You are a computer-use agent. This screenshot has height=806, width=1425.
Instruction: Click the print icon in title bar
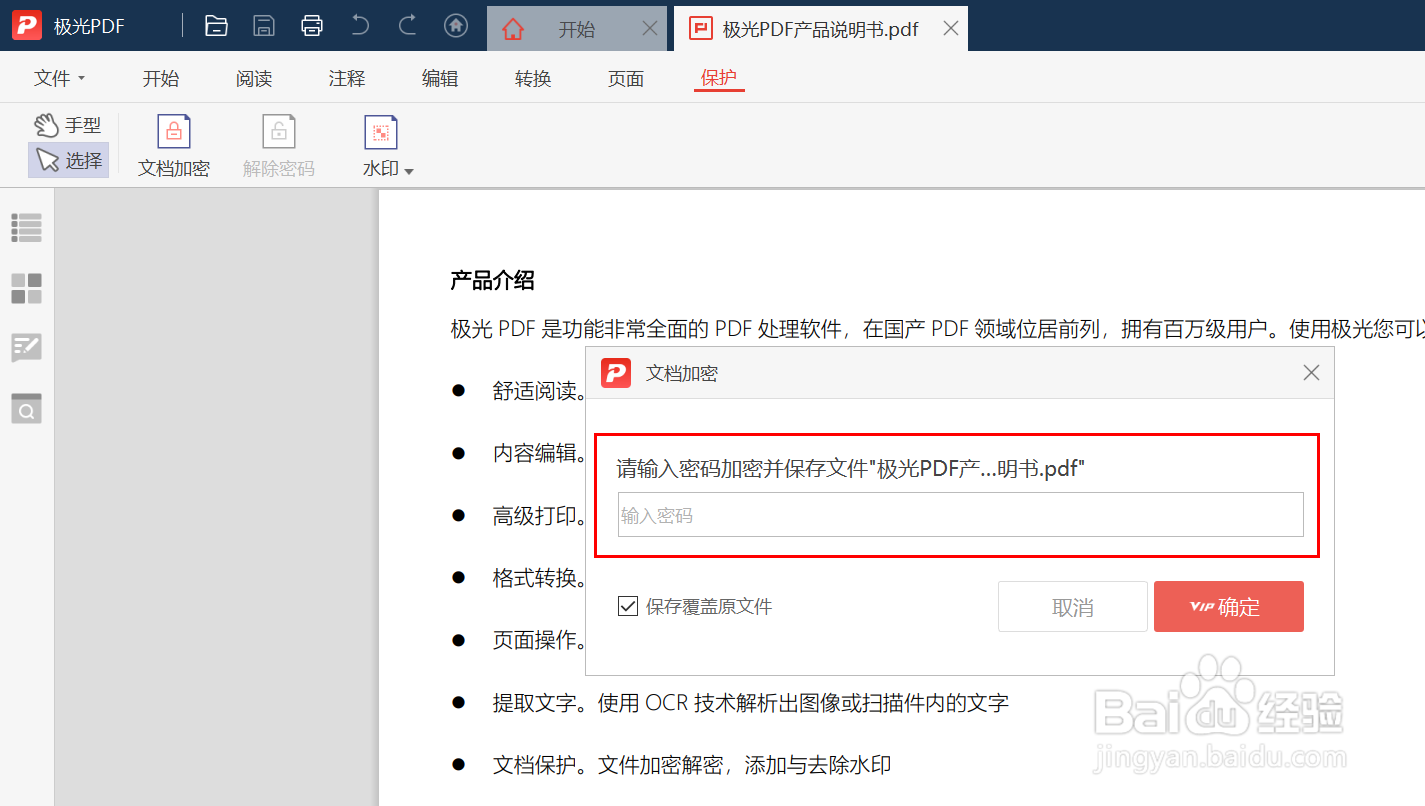[312, 26]
